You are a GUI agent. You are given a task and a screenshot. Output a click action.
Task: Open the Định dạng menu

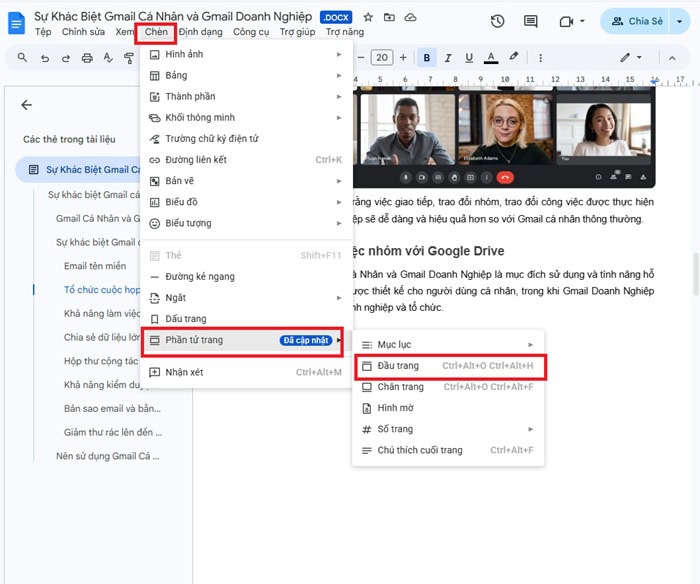pyautogui.click(x=200, y=32)
